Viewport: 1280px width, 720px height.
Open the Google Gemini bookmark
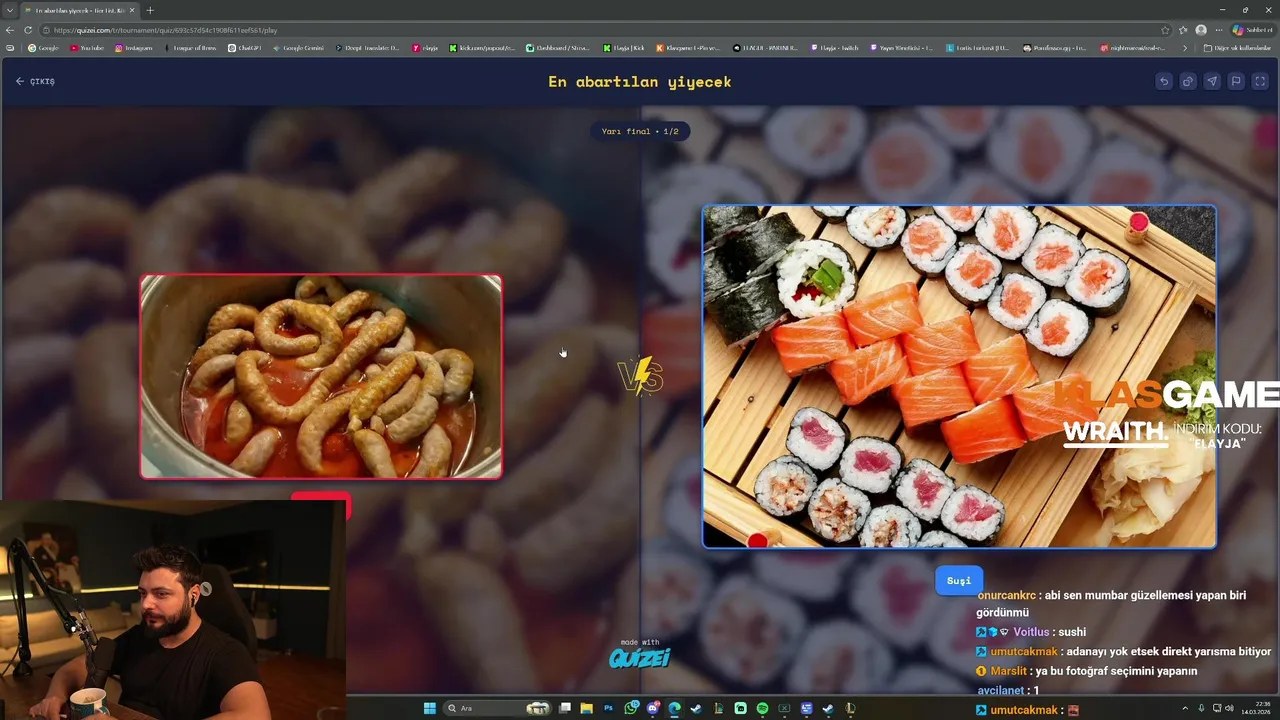299,47
